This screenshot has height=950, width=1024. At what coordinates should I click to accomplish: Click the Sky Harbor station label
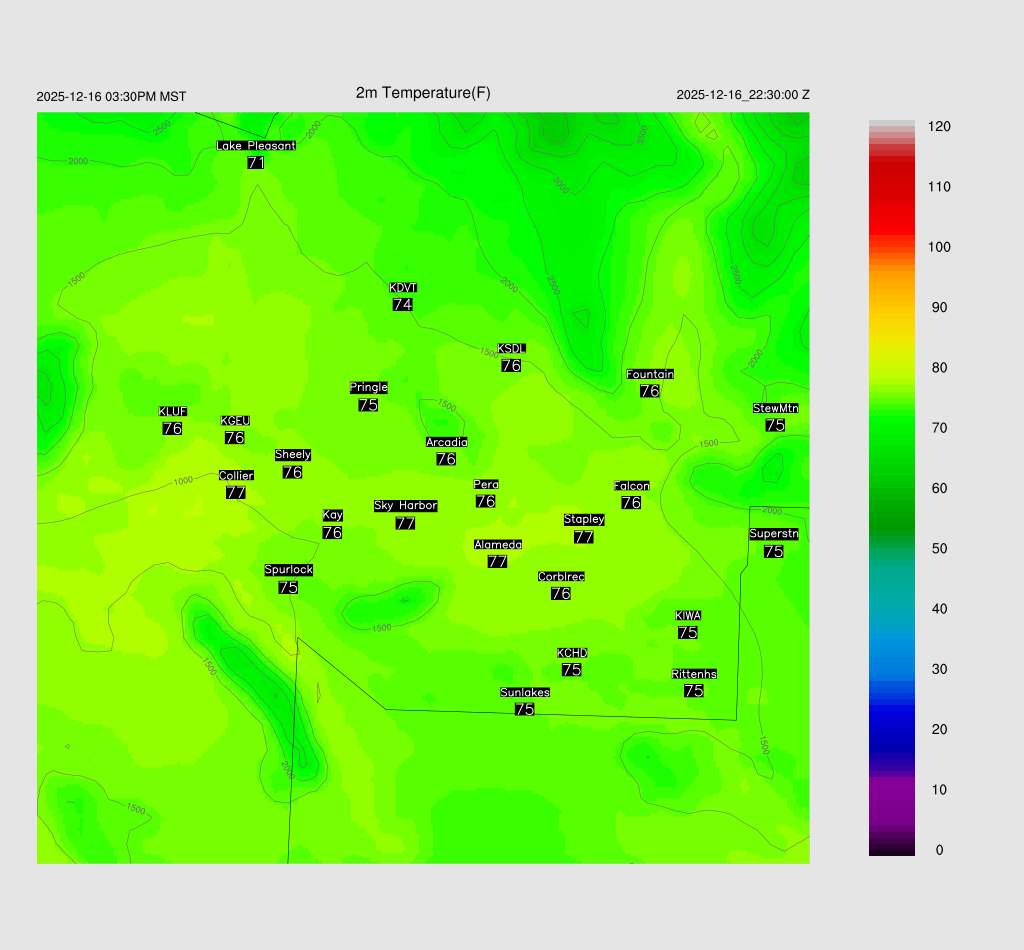pos(405,506)
